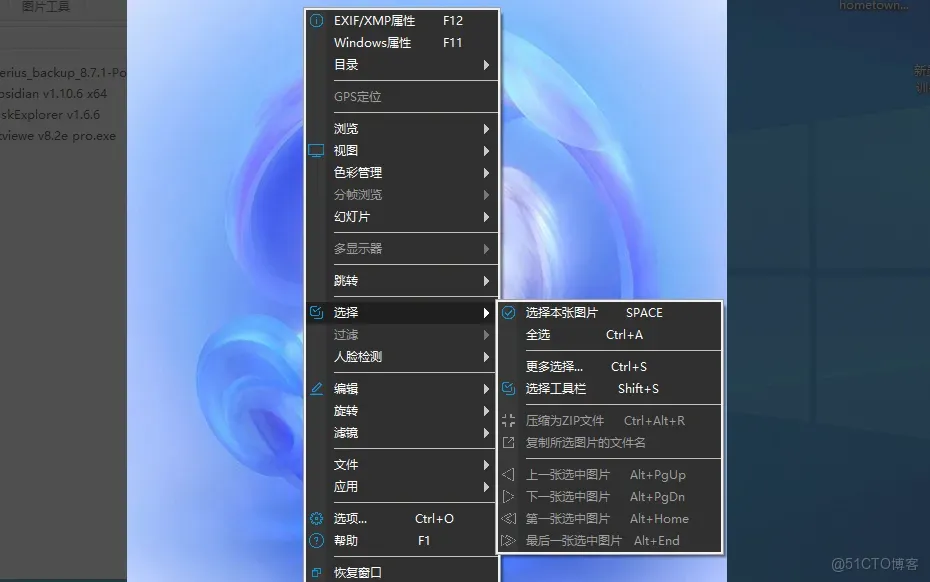Click the info icon beside EXIF/XMP属性
This screenshot has width=930, height=582.
point(316,19)
